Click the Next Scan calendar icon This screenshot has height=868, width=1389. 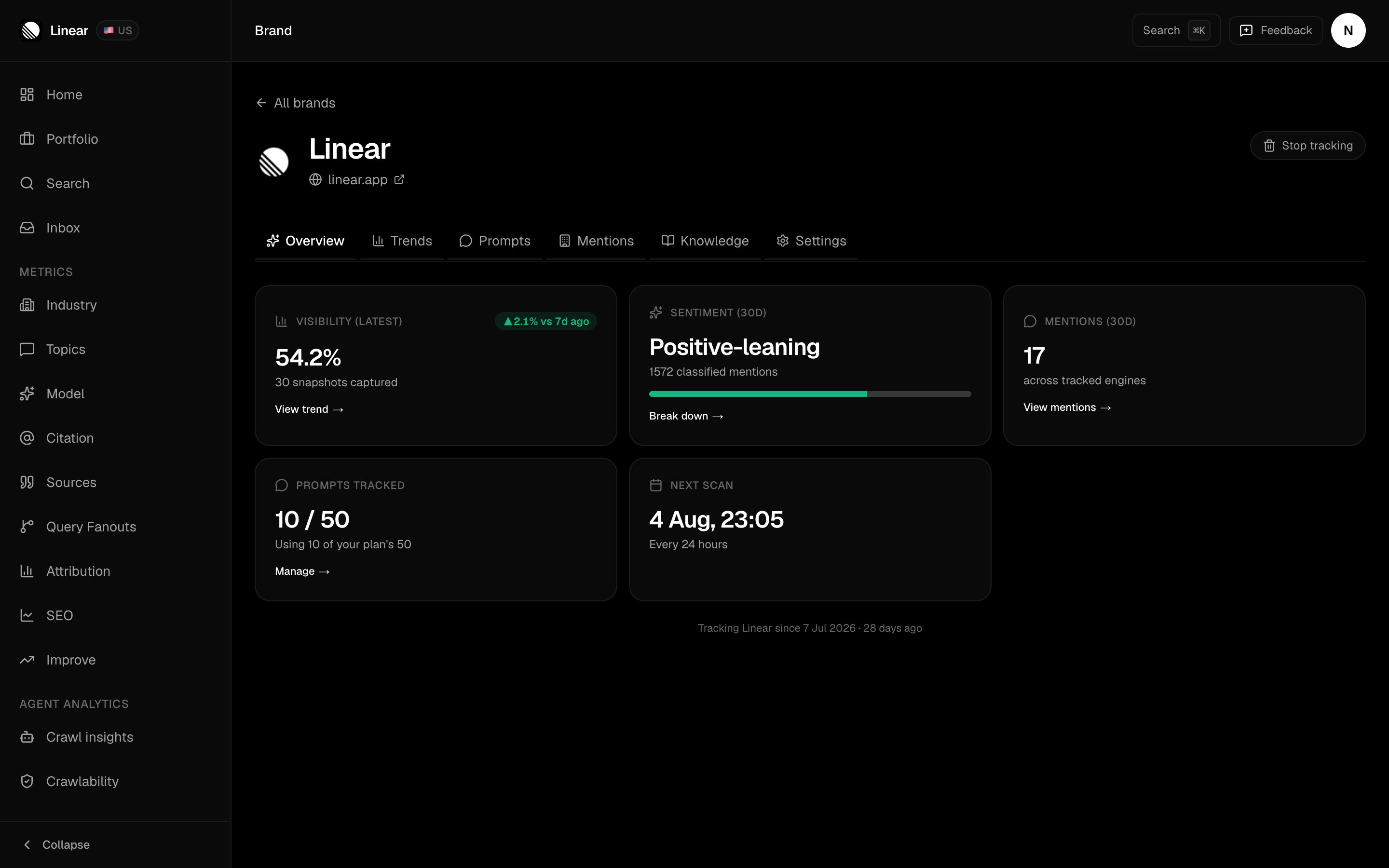[655, 485]
